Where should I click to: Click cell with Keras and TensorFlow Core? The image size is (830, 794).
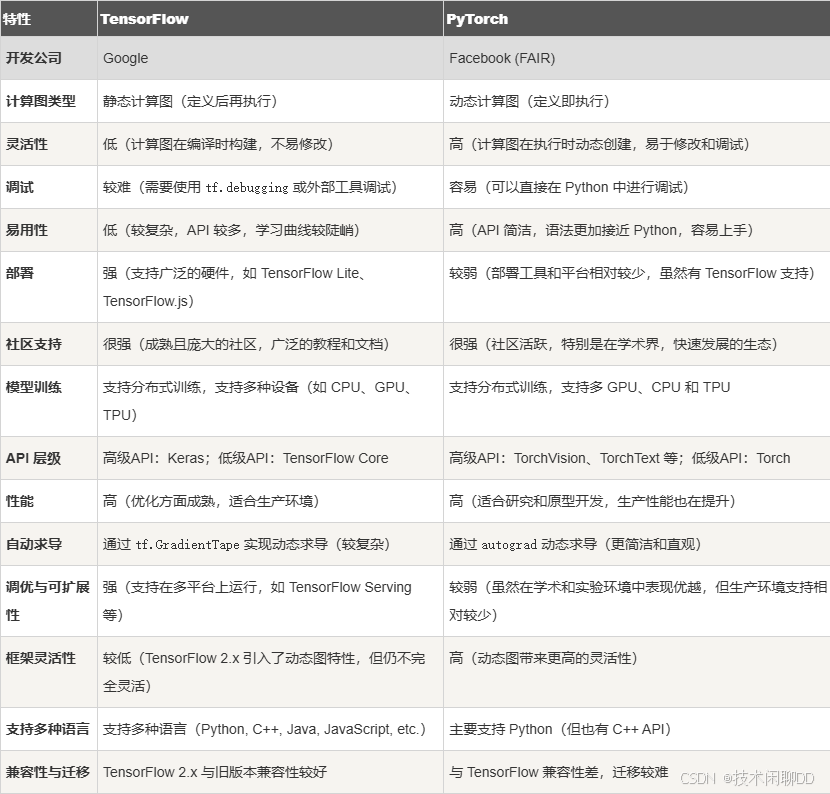(270, 458)
